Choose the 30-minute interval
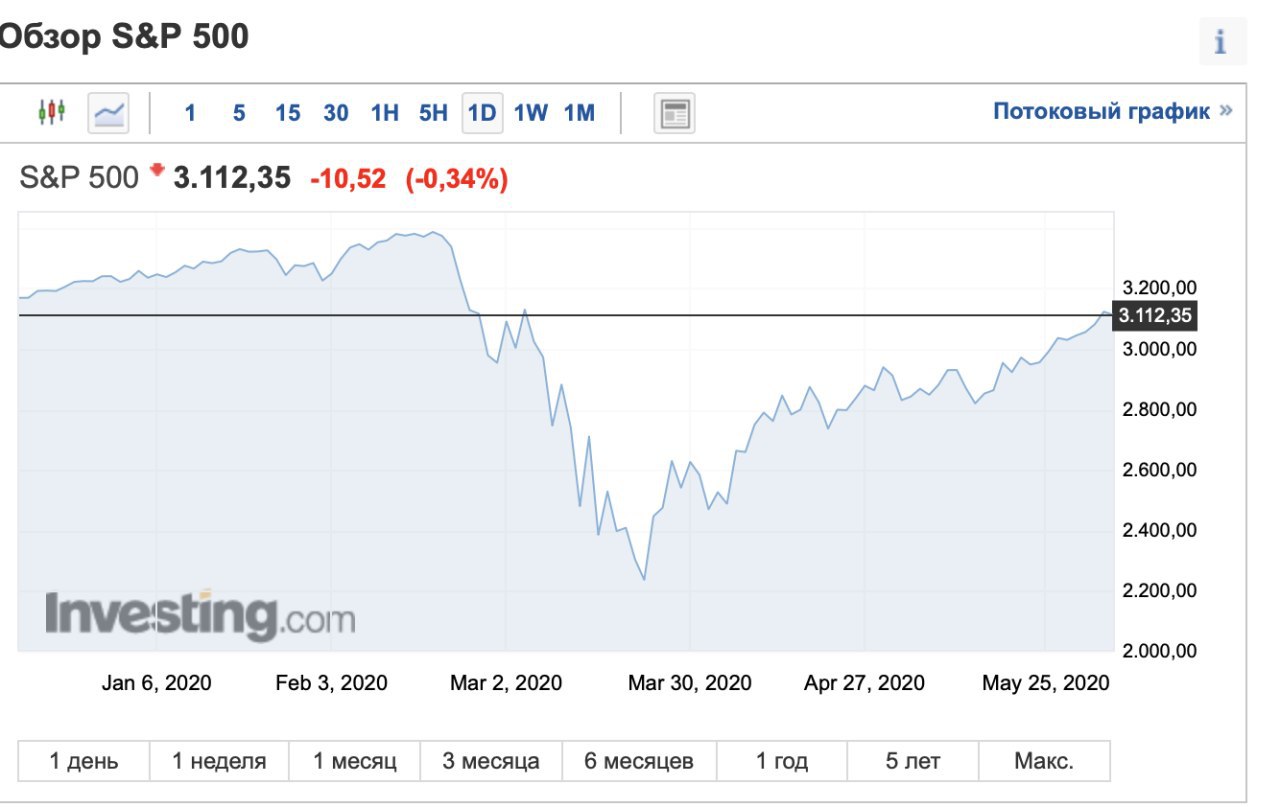The width and height of the screenshot is (1280, 807). pos(336,113)
